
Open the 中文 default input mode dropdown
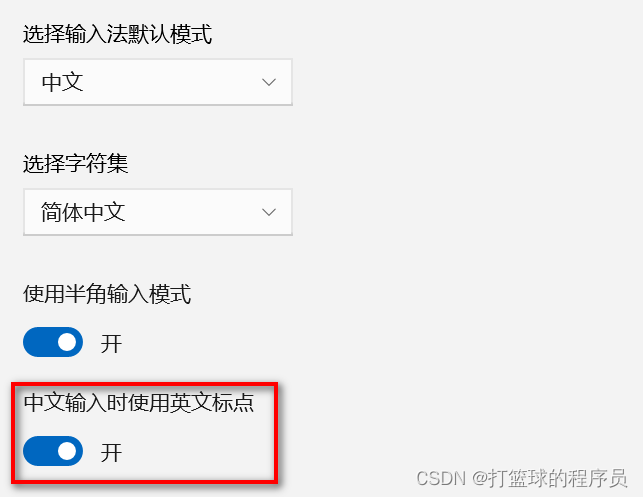[158, 82]
